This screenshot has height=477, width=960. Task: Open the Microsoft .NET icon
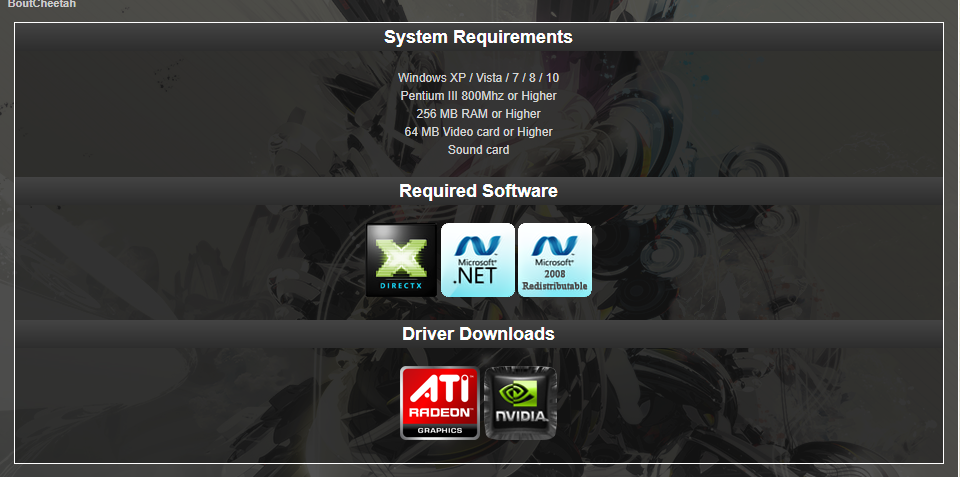(x=478, y=260)
